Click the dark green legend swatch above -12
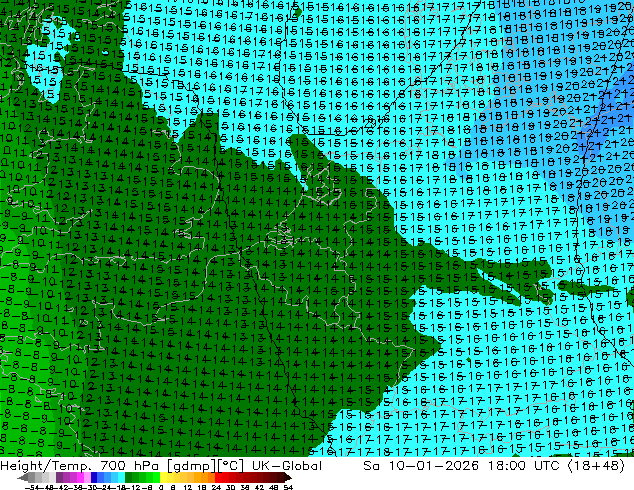The height and width of the screenshot is (490, 634). coord(128,477)
